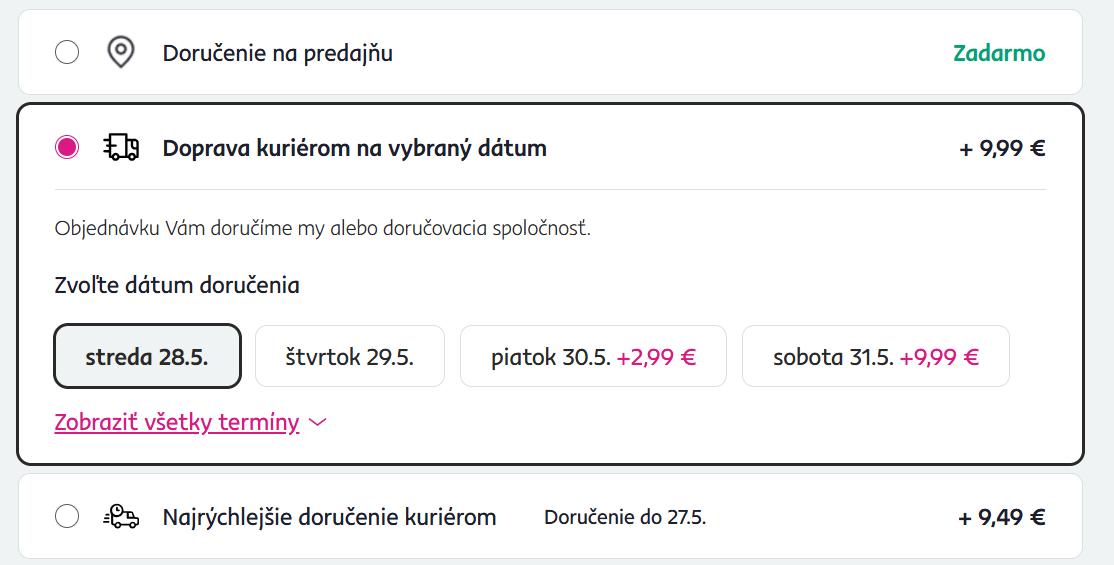Click the fast delivery van icon

[x=121, y=517]
